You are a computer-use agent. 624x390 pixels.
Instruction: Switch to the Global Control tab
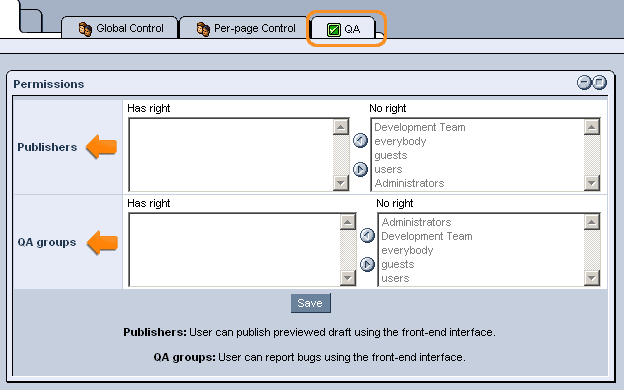[x=120, y=28]
